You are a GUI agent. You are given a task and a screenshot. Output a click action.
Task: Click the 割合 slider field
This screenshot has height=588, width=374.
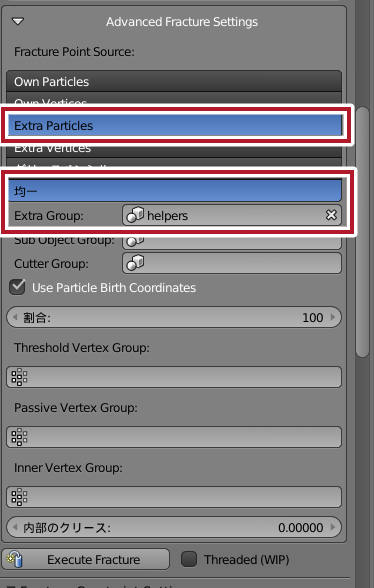[x=174, y=317]
